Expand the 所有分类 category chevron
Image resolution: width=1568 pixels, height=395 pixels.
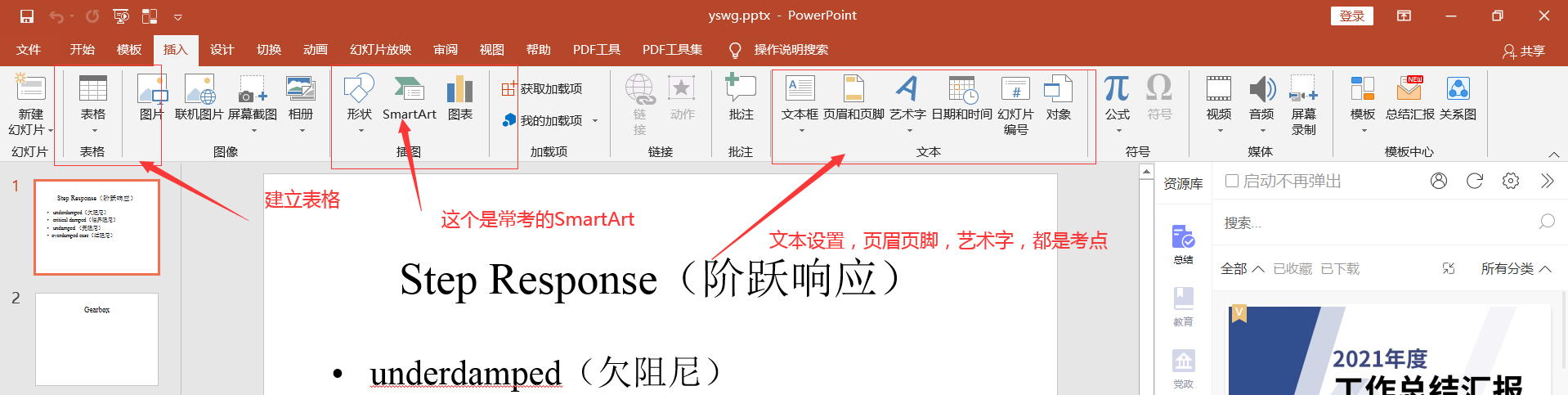pyautogui.click(x=1545, y=269)
